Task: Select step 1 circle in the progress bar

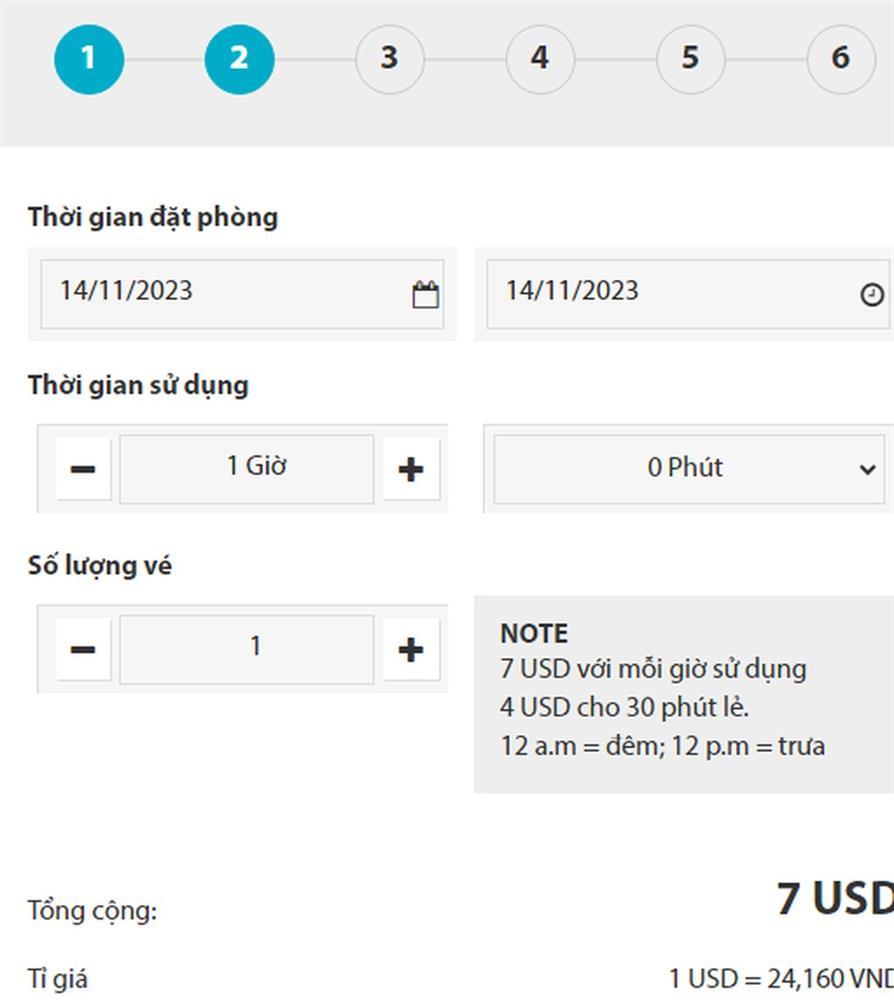Action: (x=89, y=58)
